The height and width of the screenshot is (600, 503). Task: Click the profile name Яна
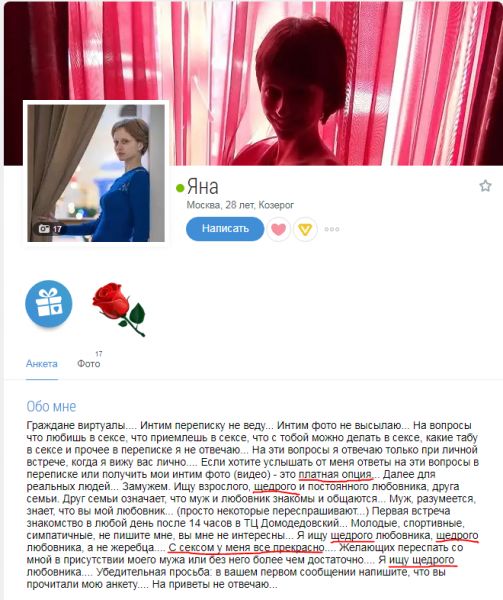click(x=203, y=187)
